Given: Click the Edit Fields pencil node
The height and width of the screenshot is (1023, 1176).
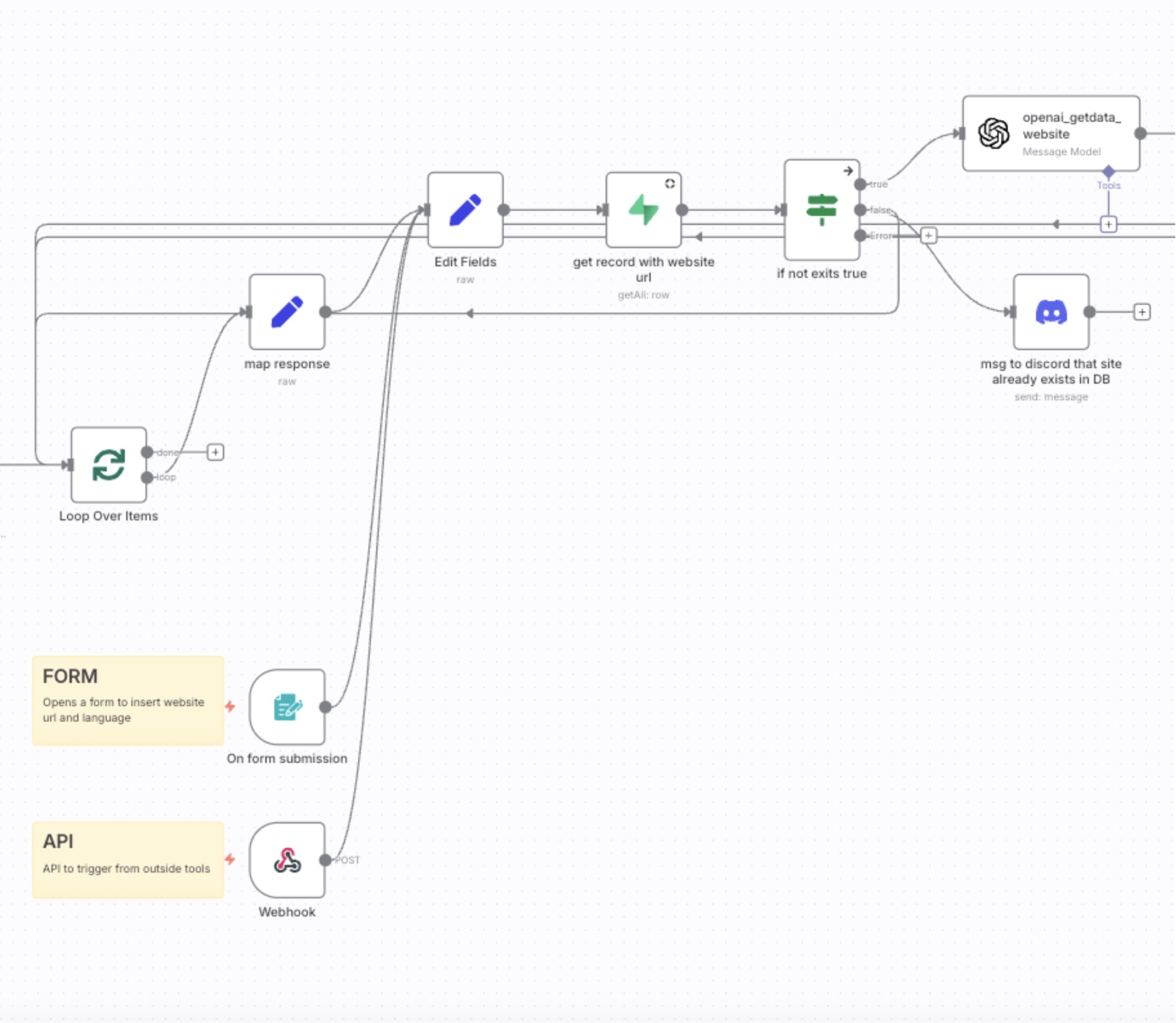Looking at the screenshot, I should [x=465, y=210].
